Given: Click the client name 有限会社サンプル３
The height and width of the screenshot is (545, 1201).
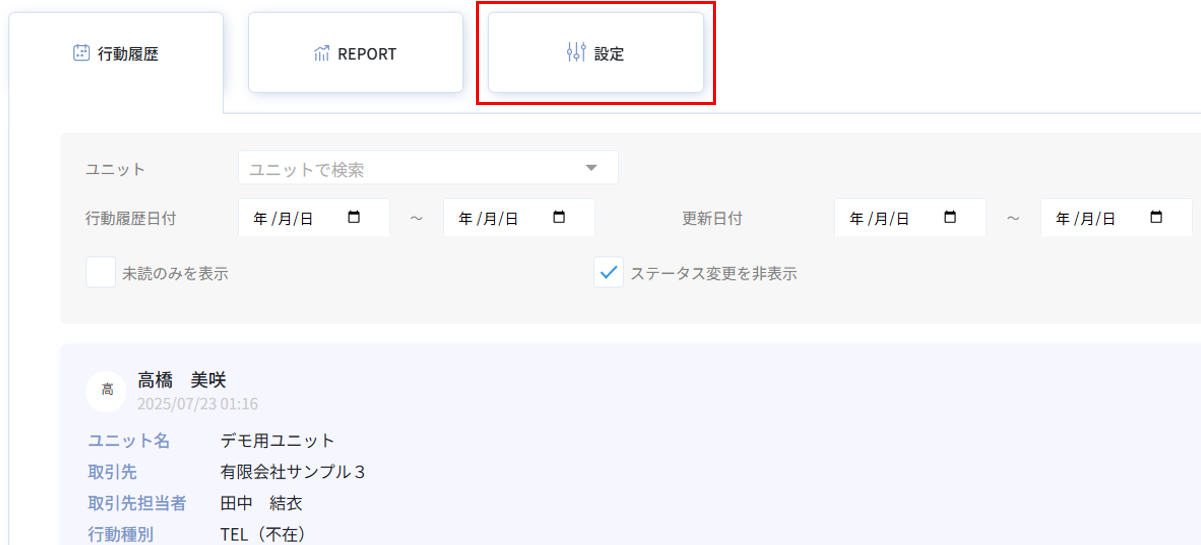Looking at the screenshot, I should pyautogui.click(x=293, y=472).
